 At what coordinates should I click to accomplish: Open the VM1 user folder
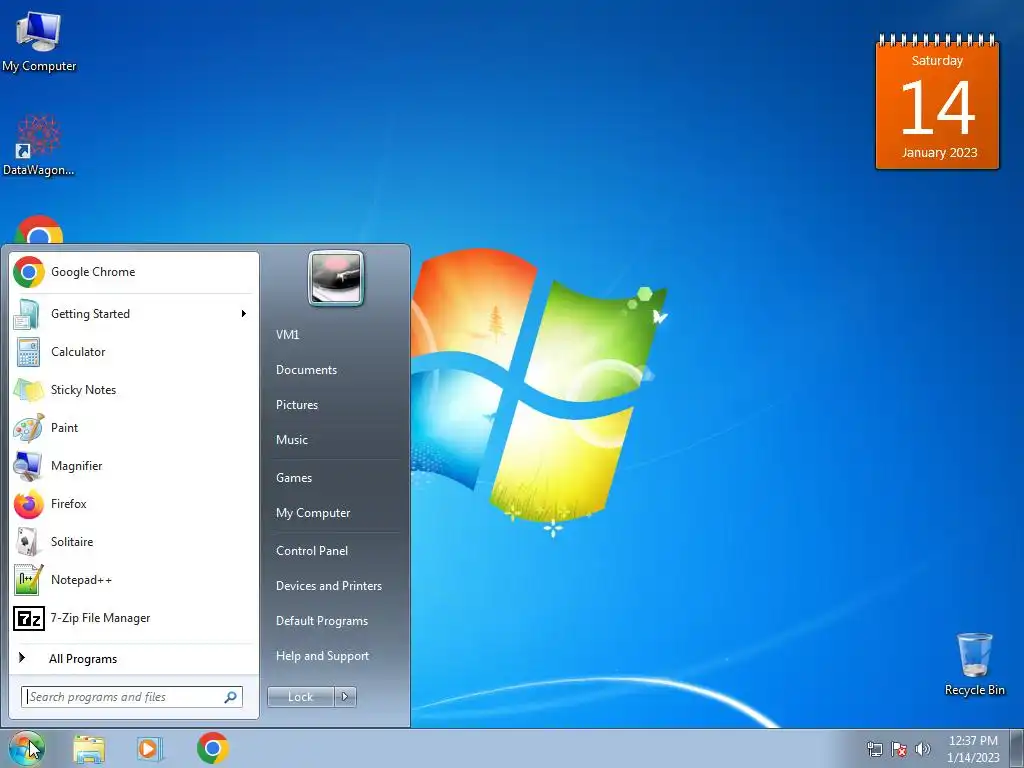287,335
